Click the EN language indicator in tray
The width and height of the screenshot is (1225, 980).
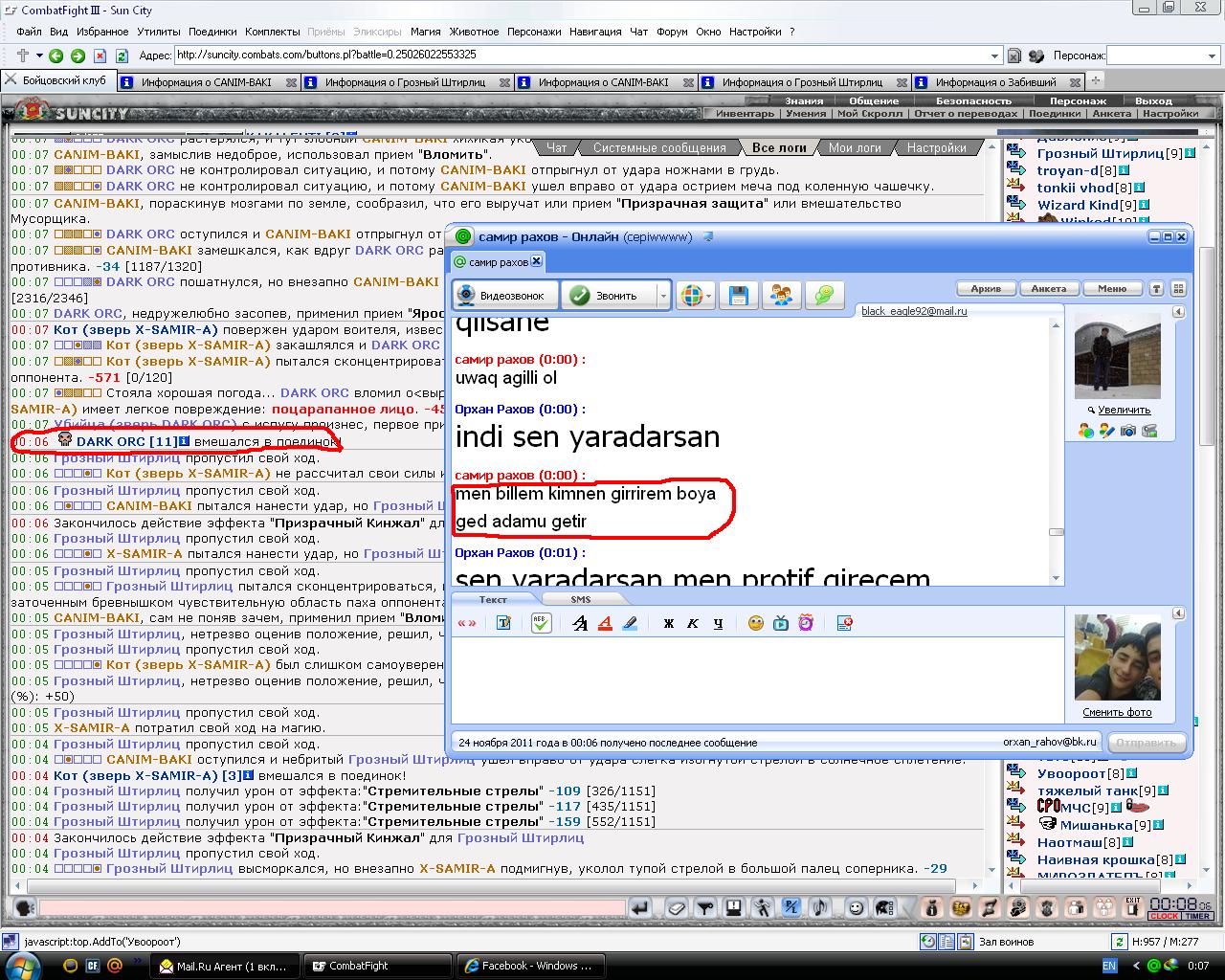[1109, 966]
